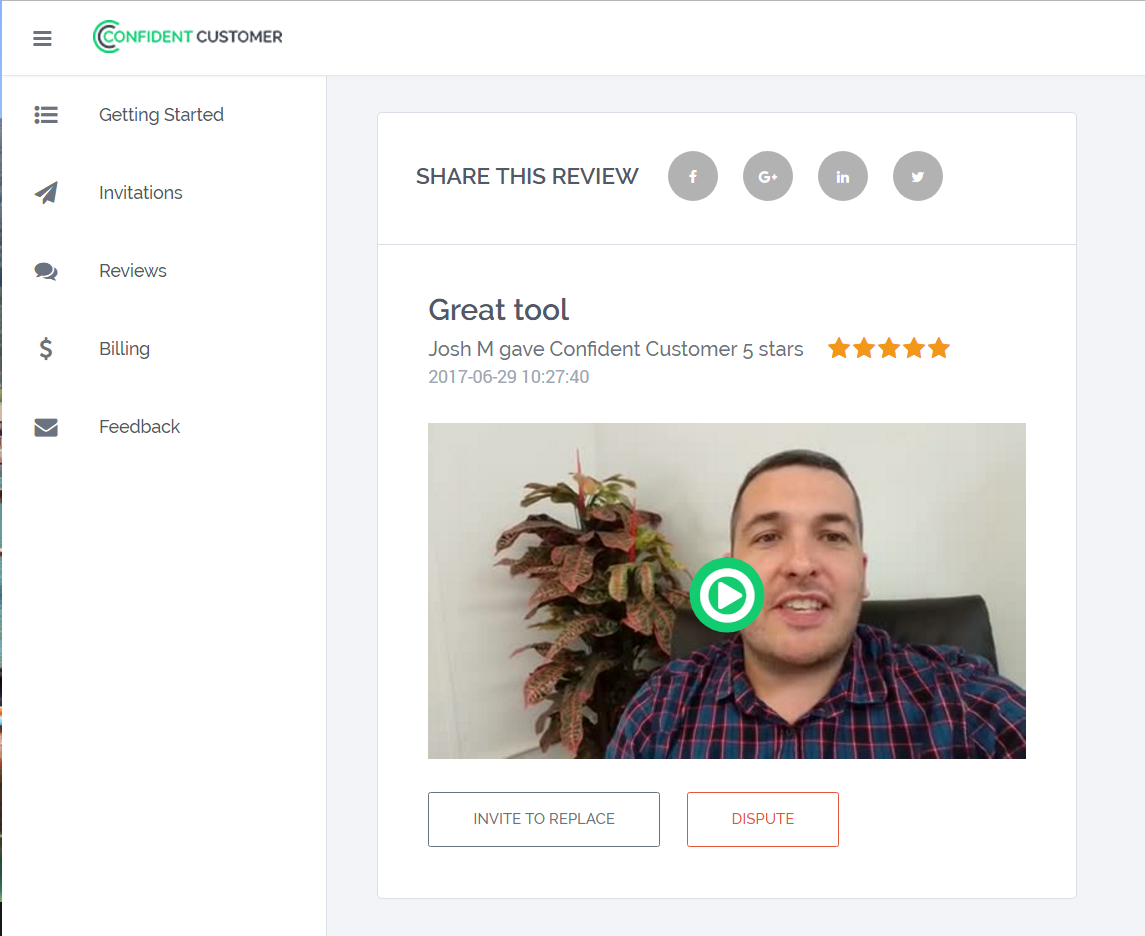Play the video review
This screenshot has width=1145, height=936.
pyautogui.click(x=727, y=595)
